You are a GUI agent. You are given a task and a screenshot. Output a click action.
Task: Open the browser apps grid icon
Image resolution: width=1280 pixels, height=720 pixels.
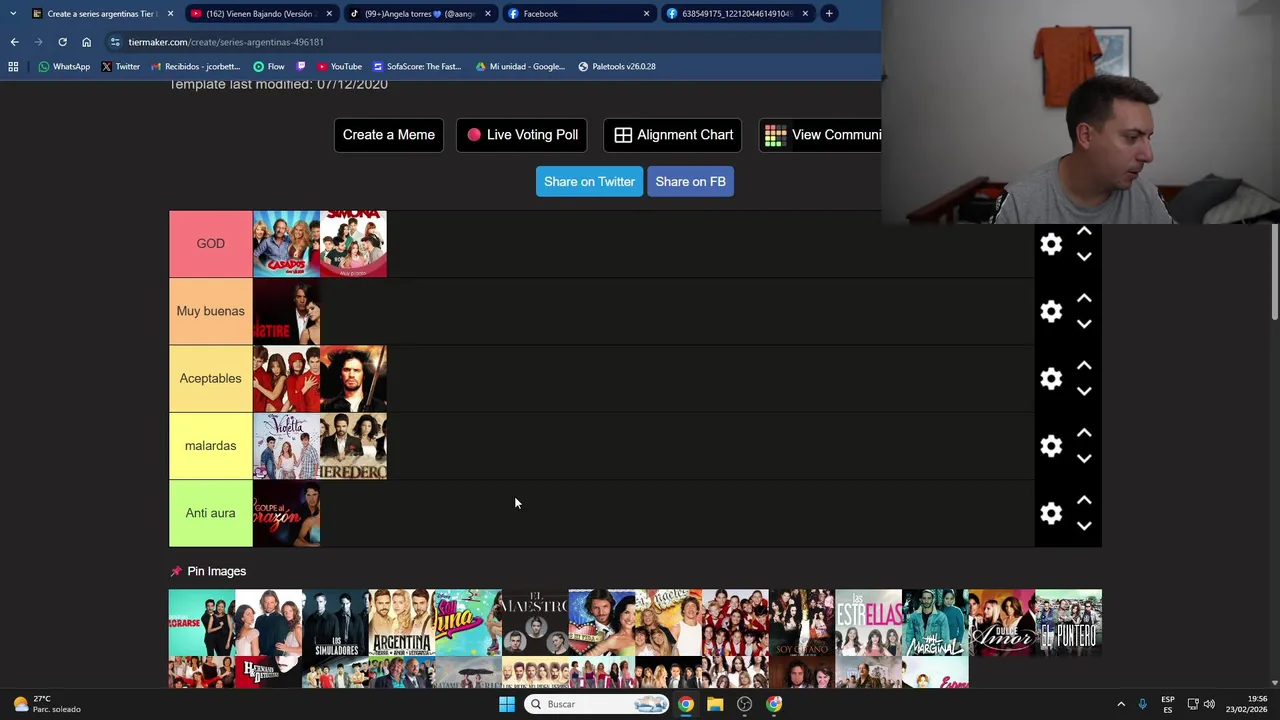click(x=13, y=67)
